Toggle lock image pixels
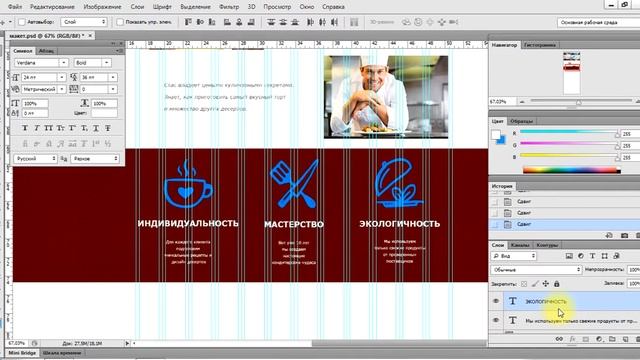The width and height of the screenshot is (640, 360). pyautogui.click(x=535, y=284)
